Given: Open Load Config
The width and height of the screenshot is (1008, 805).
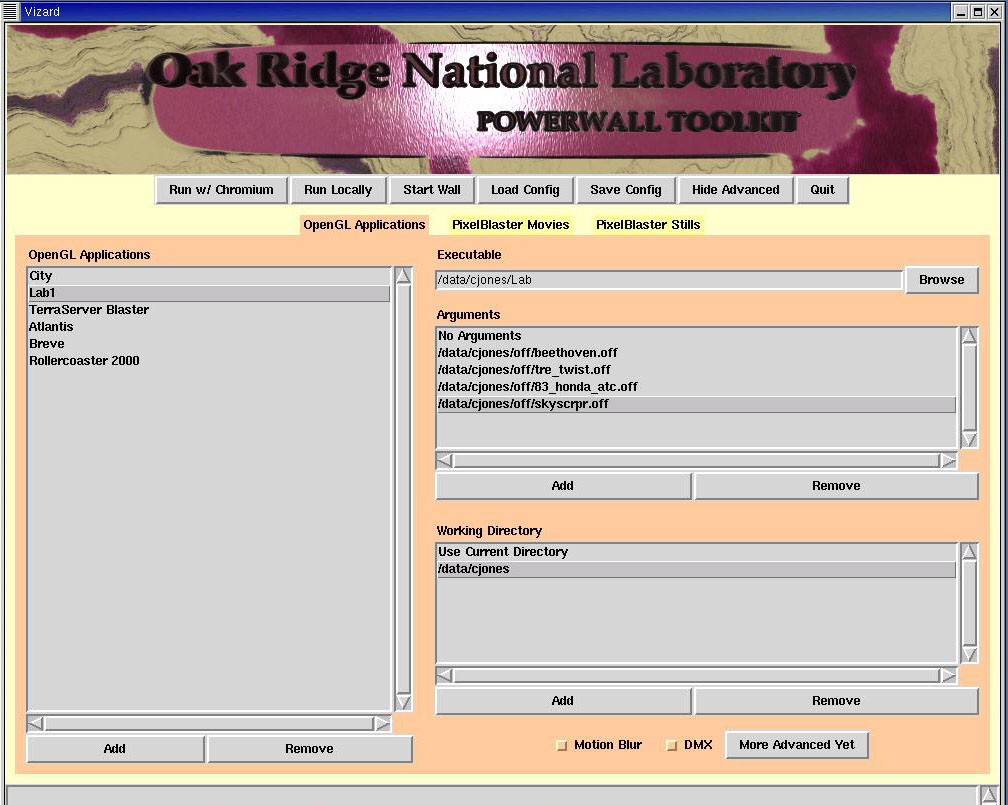Looking at the screenshot, I should (525, 190).
